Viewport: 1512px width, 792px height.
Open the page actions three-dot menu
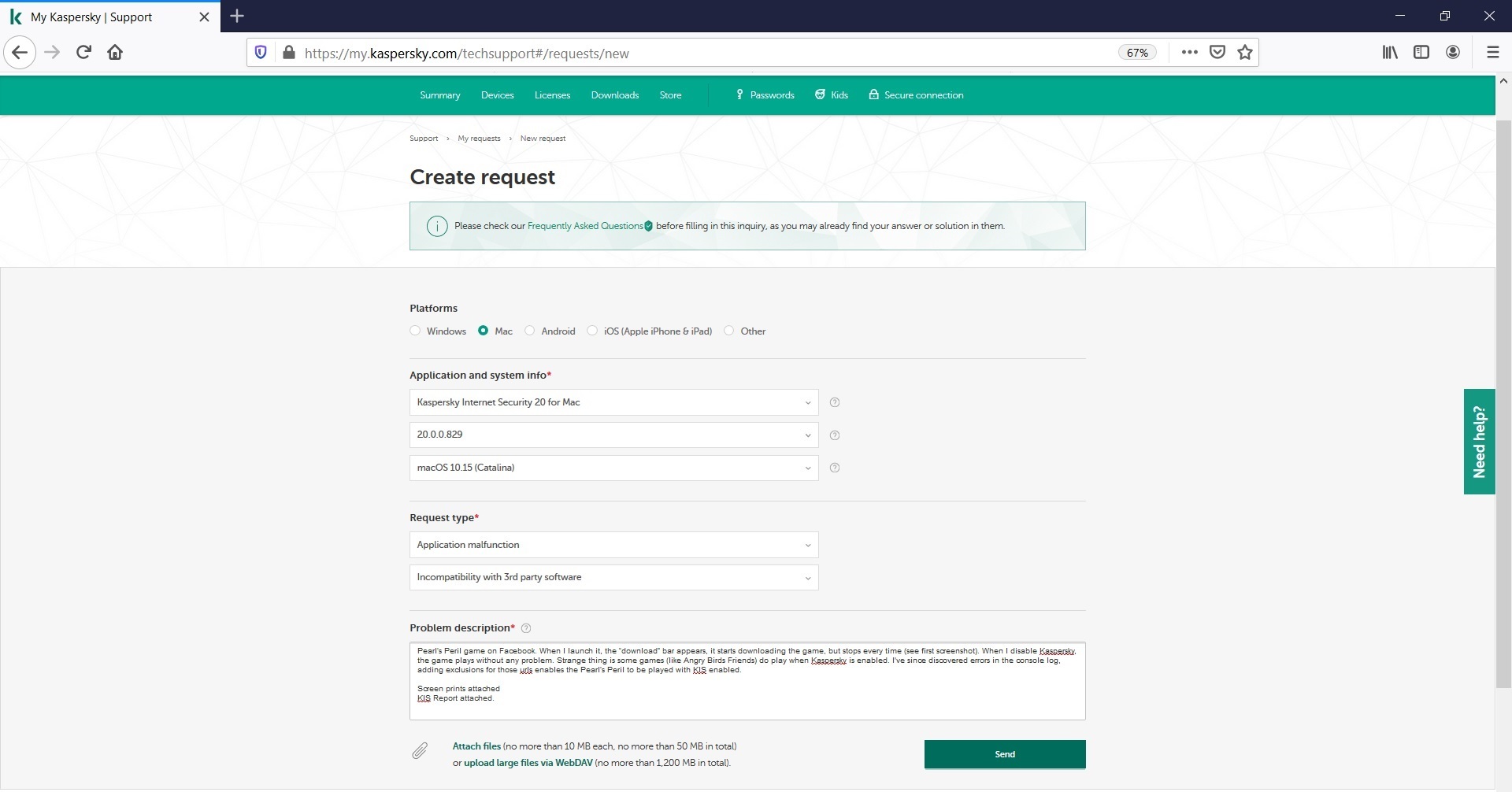(x=1189, y=53)
